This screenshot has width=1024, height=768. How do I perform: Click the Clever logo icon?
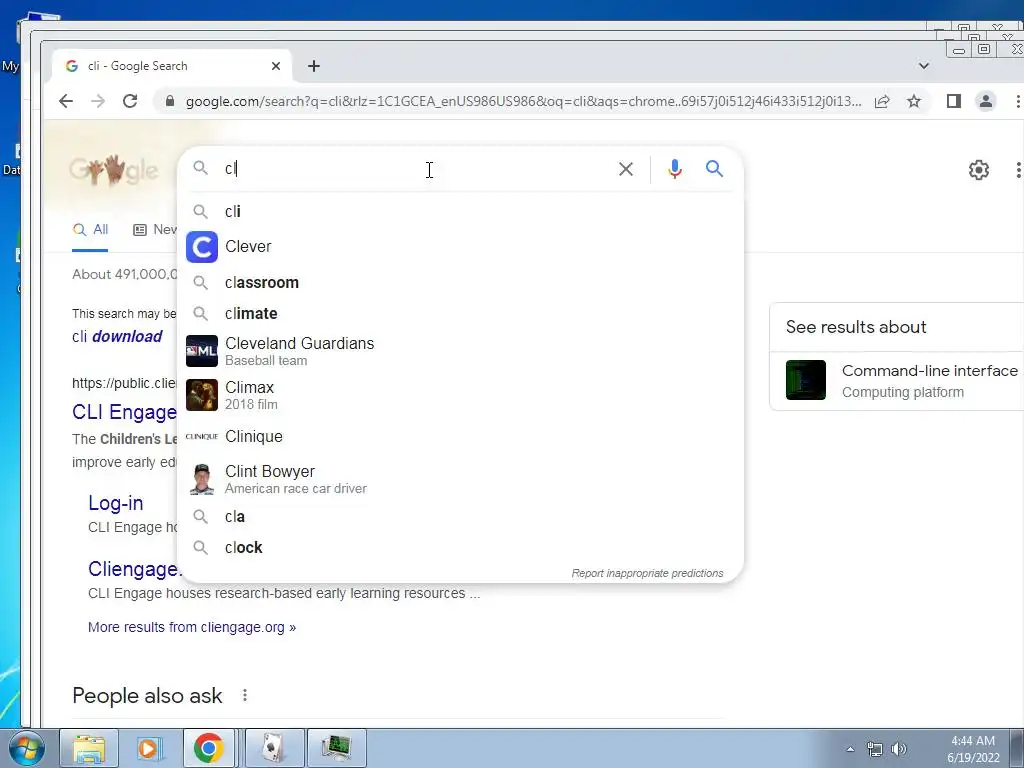click(202, 247)
